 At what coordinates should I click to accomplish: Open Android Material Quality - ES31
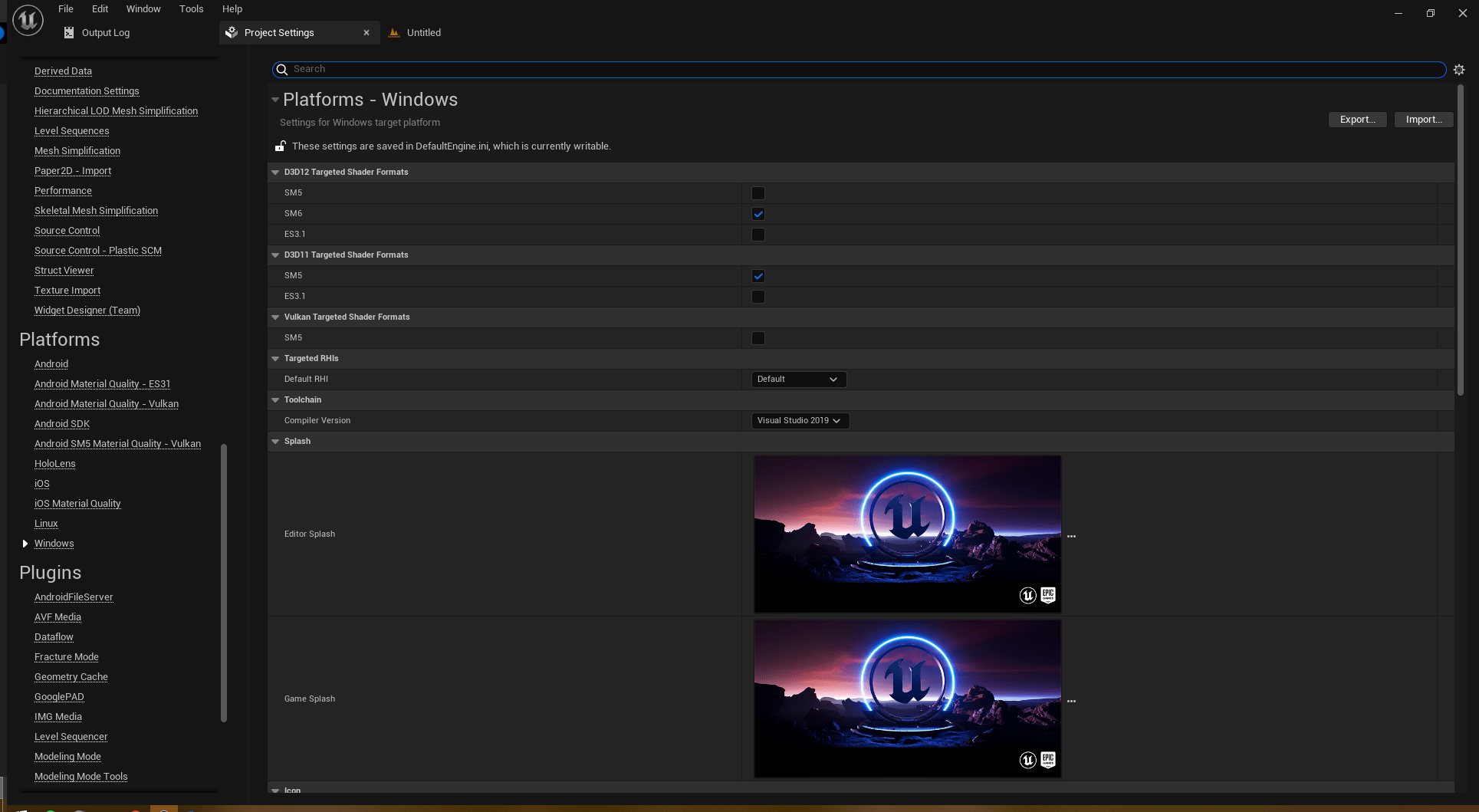pyautogui.click(x=102, y=384)
